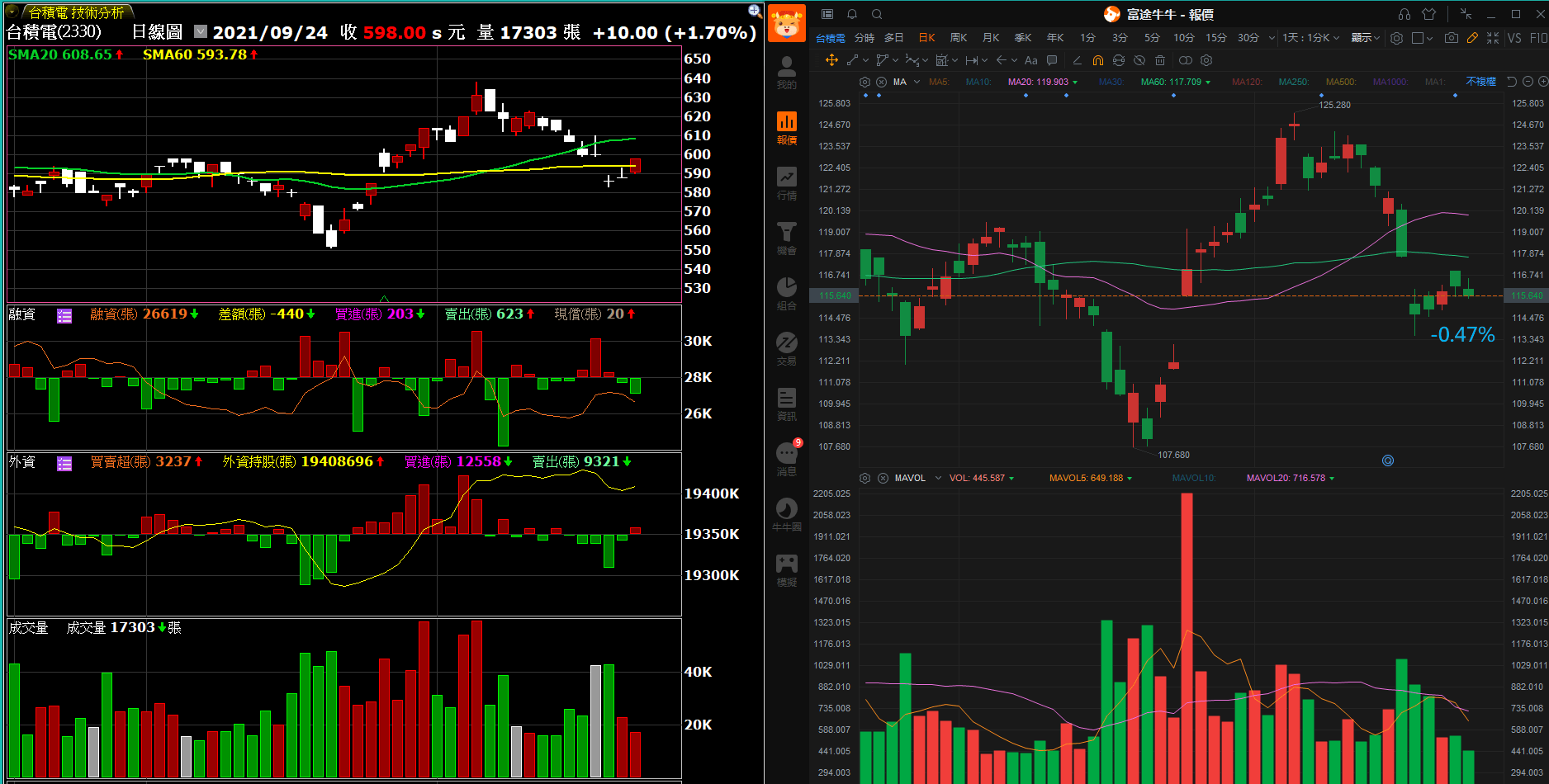This screenshot has height=784, width=1549.
Task: Select the comment bubble annotation tool
Action: [1052, 60]
